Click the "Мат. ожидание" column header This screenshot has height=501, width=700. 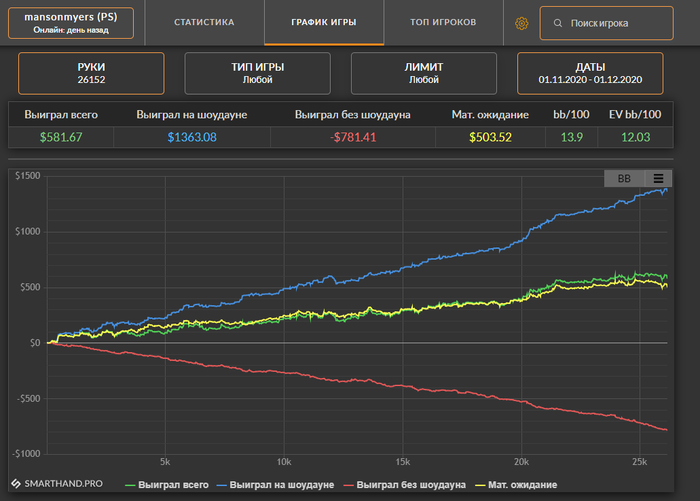click(x=490, y=115)
